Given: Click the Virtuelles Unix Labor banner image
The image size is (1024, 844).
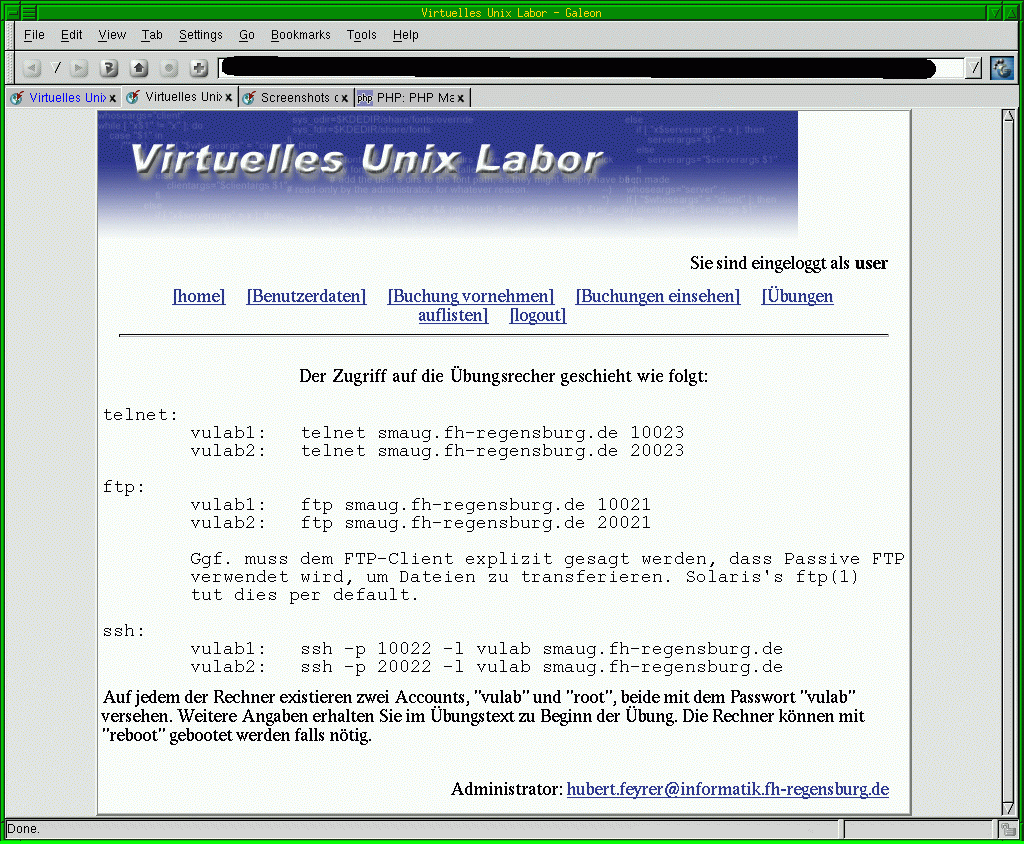Looking at the screenshot, I should click(447, 174).
